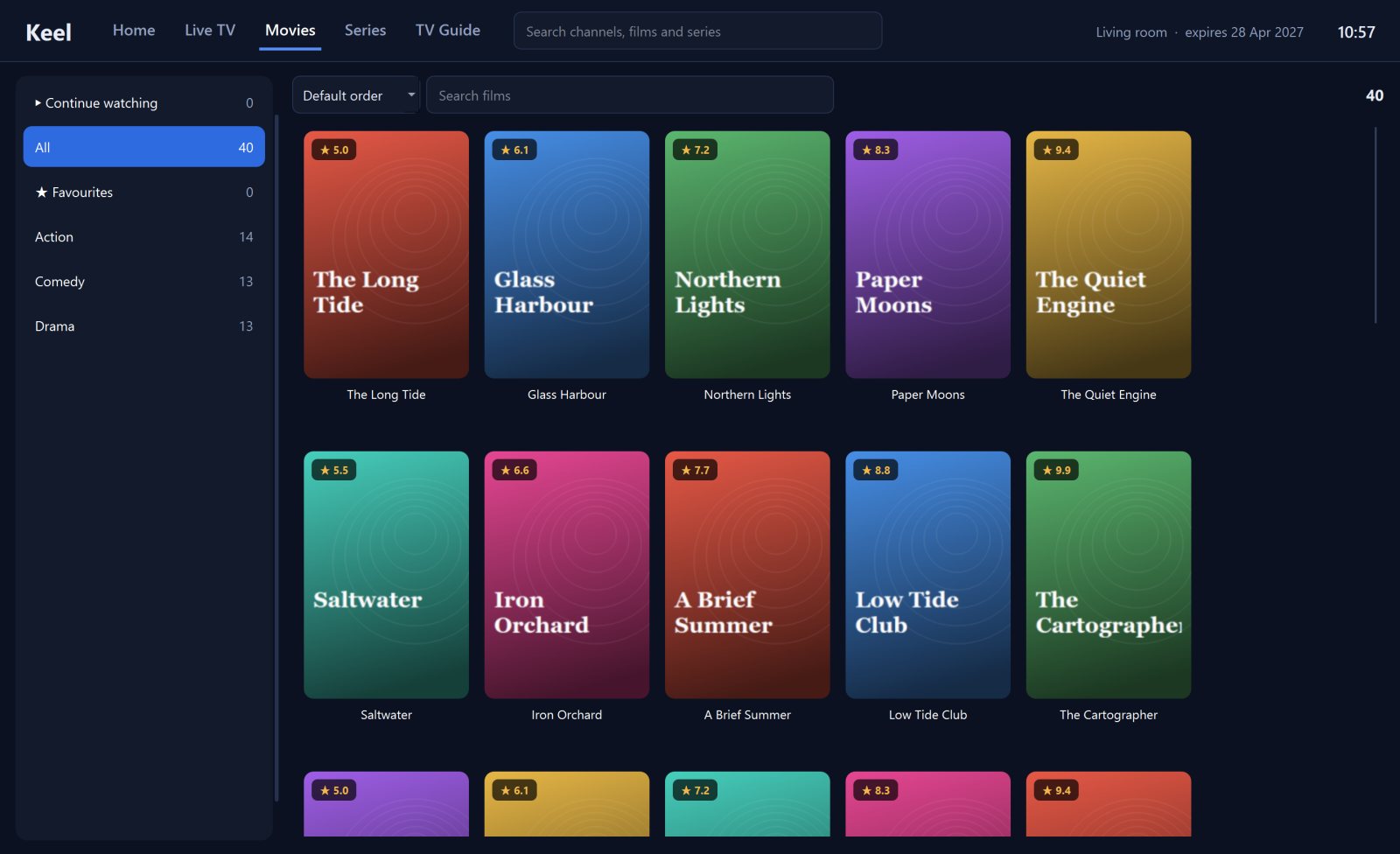1400x854 pixels.
Task: Go to the Home tab
Action: (x=134, y=31)
